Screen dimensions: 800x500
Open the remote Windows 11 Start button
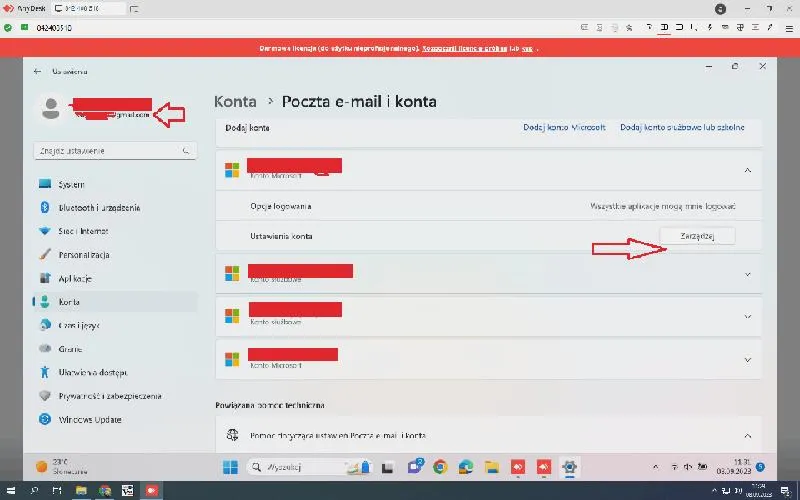[x=230, y=467]
